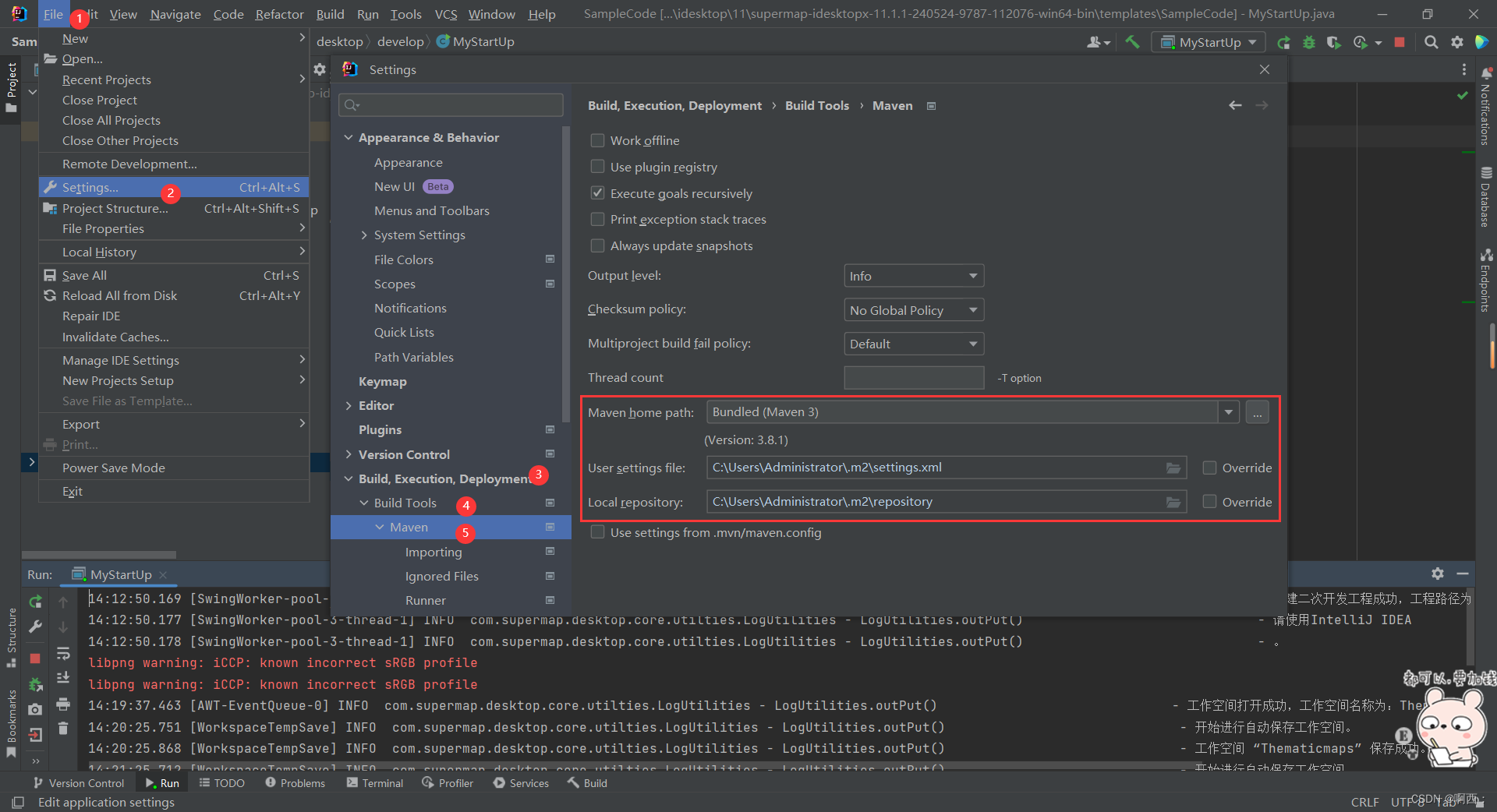Open the Notifications side panel
1497x812 pixels.
[1486, 108]
